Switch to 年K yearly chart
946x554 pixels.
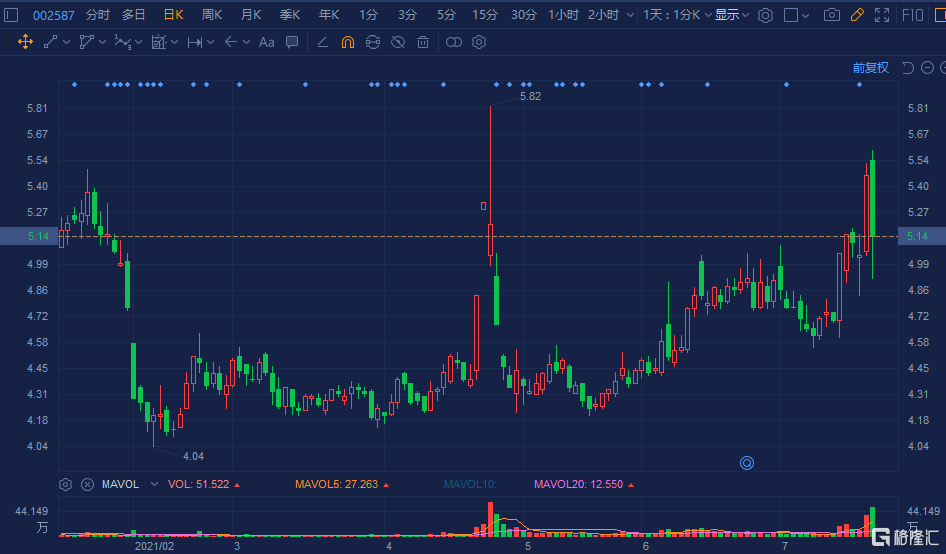pyautogui.click(x=329, y=14)
